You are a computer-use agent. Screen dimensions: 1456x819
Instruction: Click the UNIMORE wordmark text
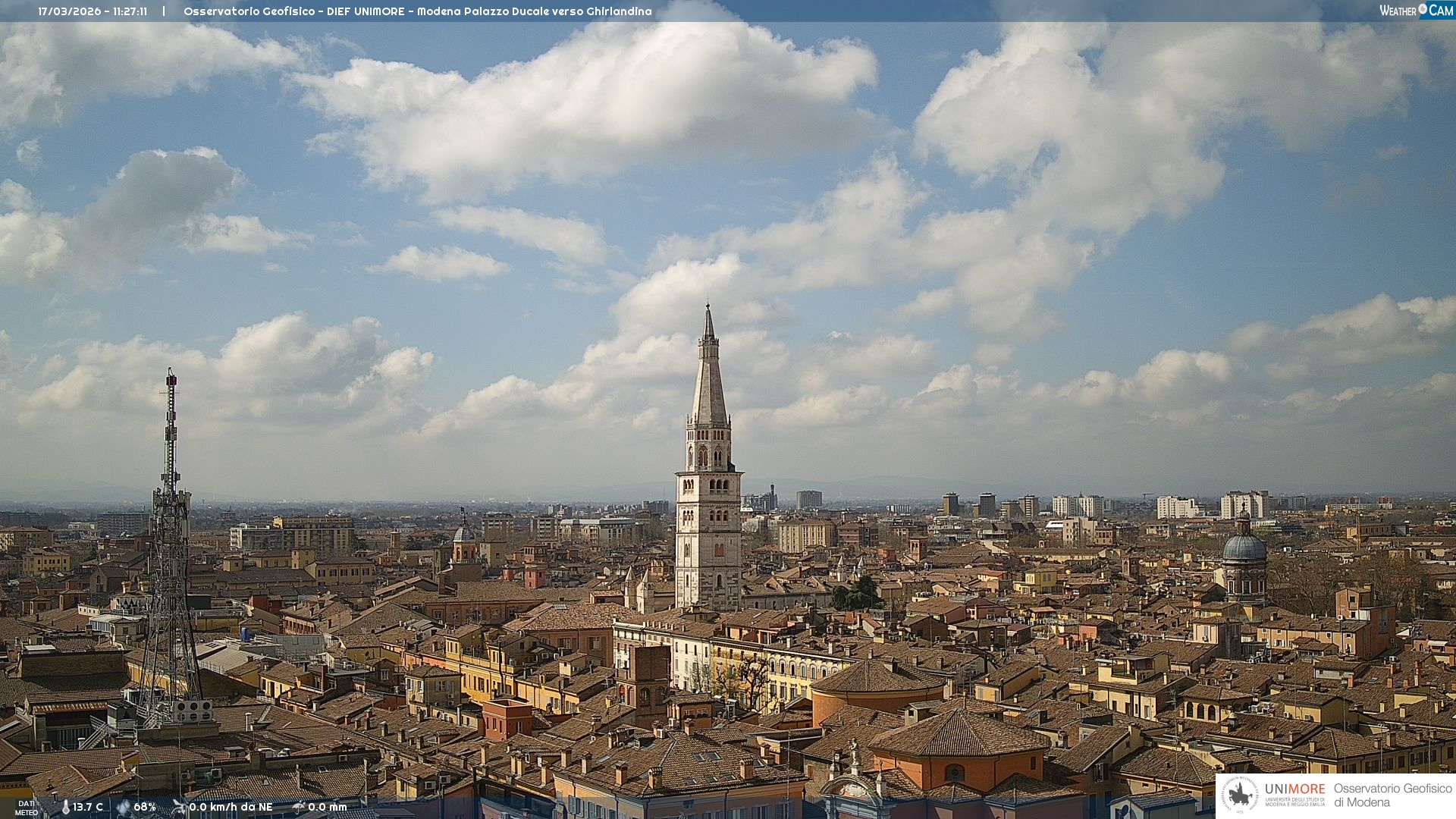pos(1294,789)
